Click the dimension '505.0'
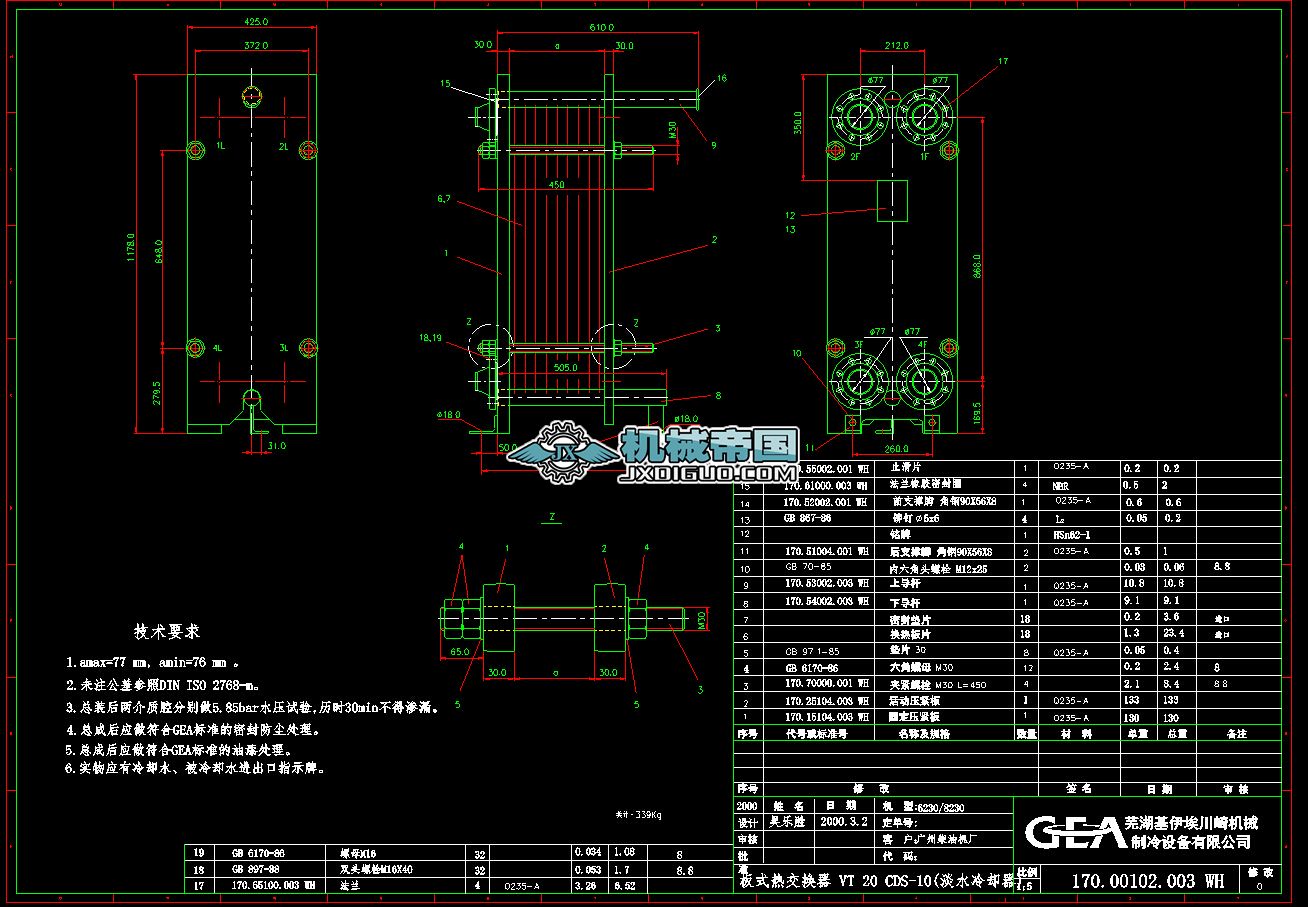The height and width of the screenshot is (907, 1308). click(x=566, y=367)
